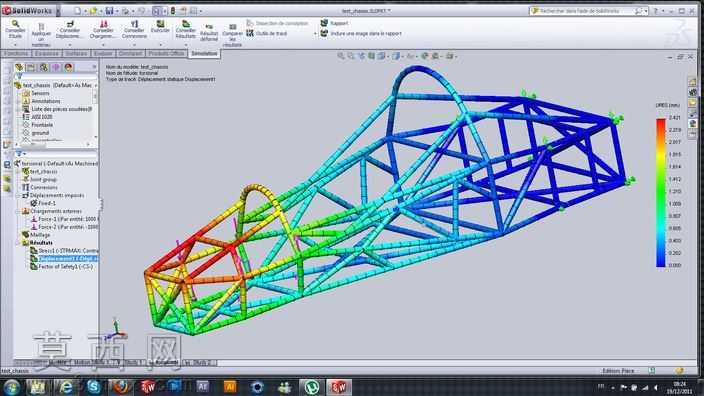Image resolution: width=704 pixels, height=396 pixels.
Task: Select Déplacements imposés node
Action: (x=53, y=195)
